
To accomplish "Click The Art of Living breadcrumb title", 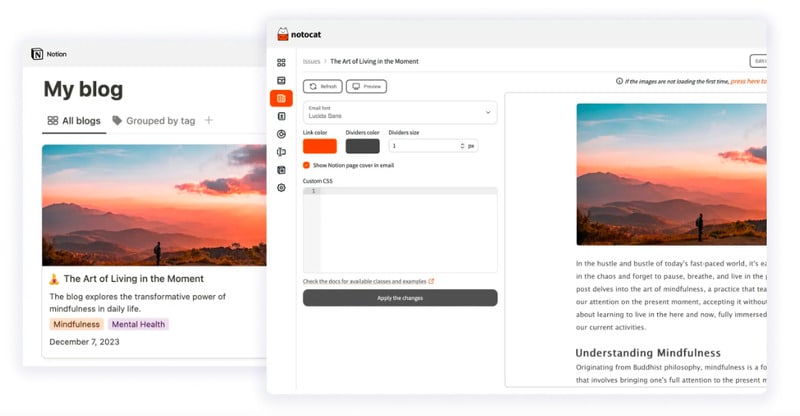I will (x=374, y=61).
